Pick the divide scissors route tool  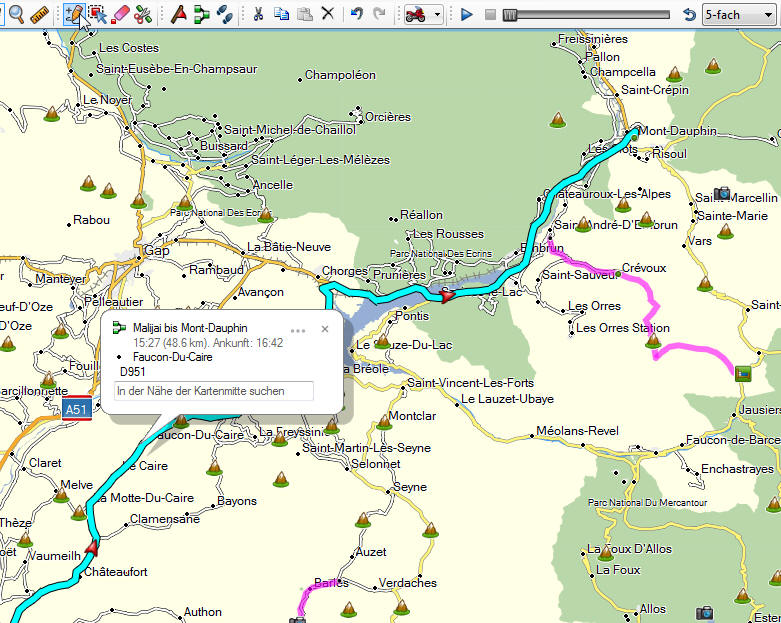(144, 14)
